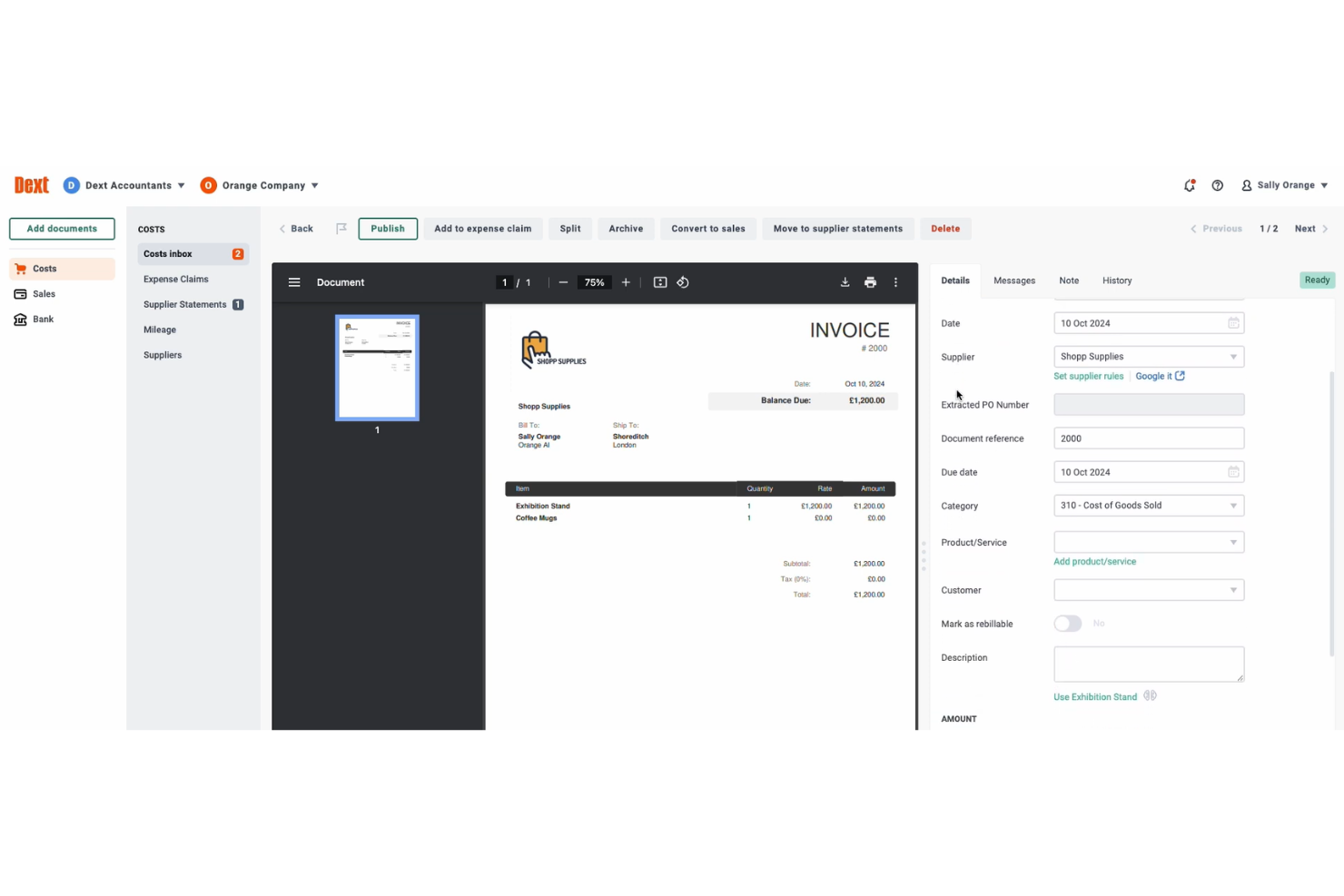The height and width of the screenshot is (896, 1344).
Task: Rotate the document page
Action: tap(683, 281)
